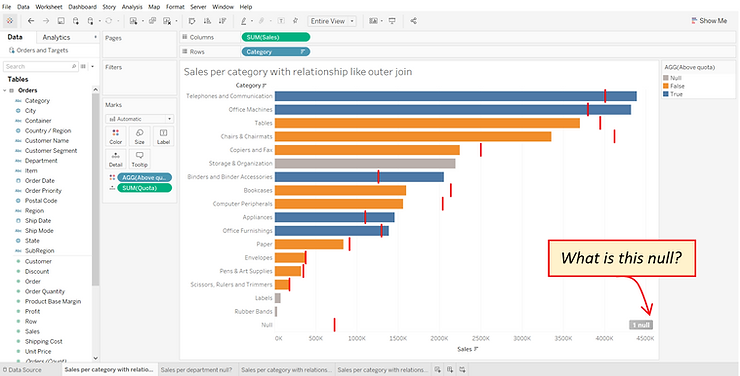Open the Automatic mark type dropdown
The height and width of the screenshot is (376, 740).
(139, 119)
